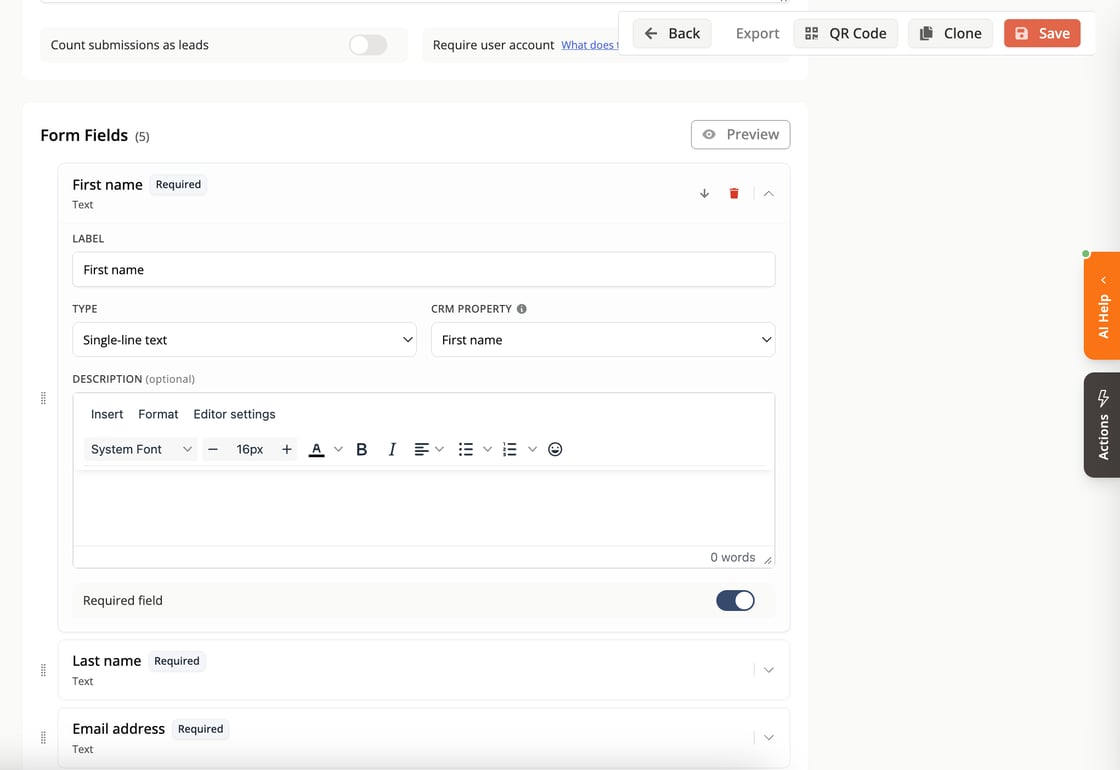This screenshot has width=1120, height=770.
Task: Open the AI Help side tab
Action: 1102,306
